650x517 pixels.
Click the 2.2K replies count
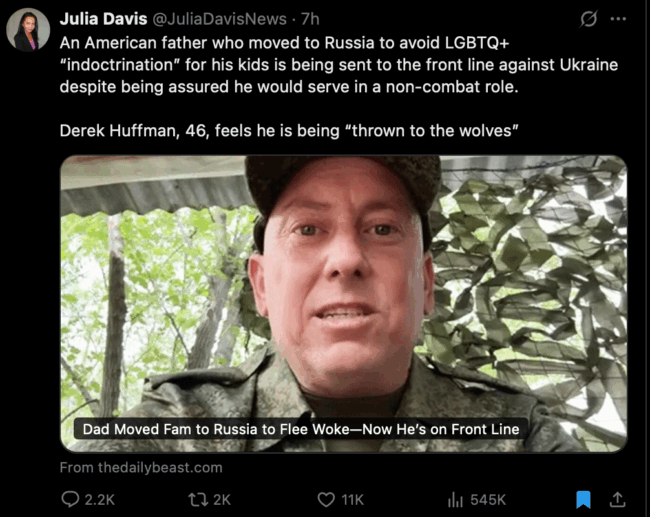tap(99, 500)
